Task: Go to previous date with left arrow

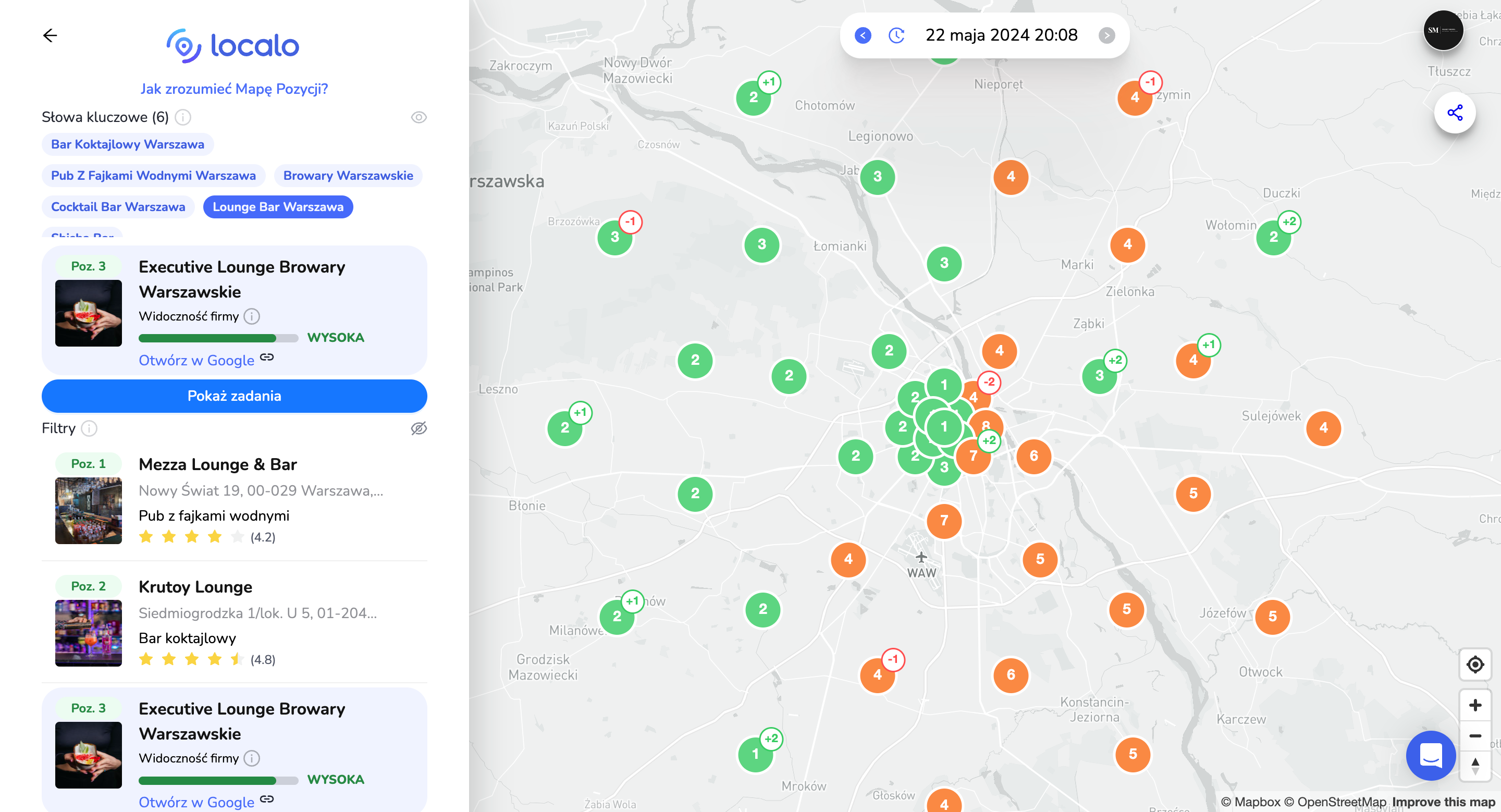Action: (863, 35)
